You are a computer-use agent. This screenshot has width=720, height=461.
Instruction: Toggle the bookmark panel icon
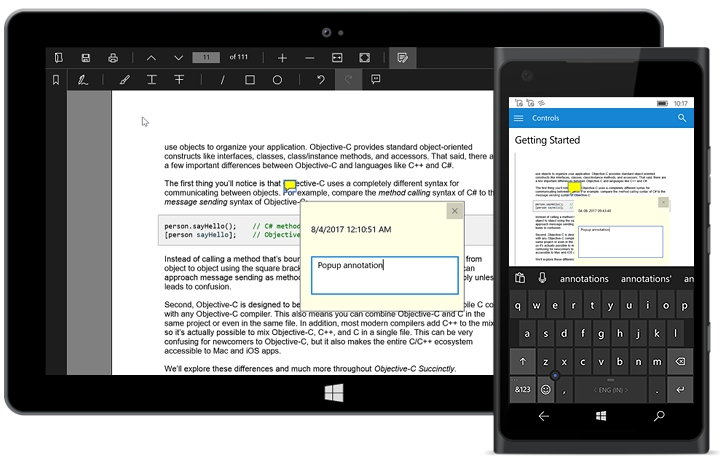pos(56,80)
